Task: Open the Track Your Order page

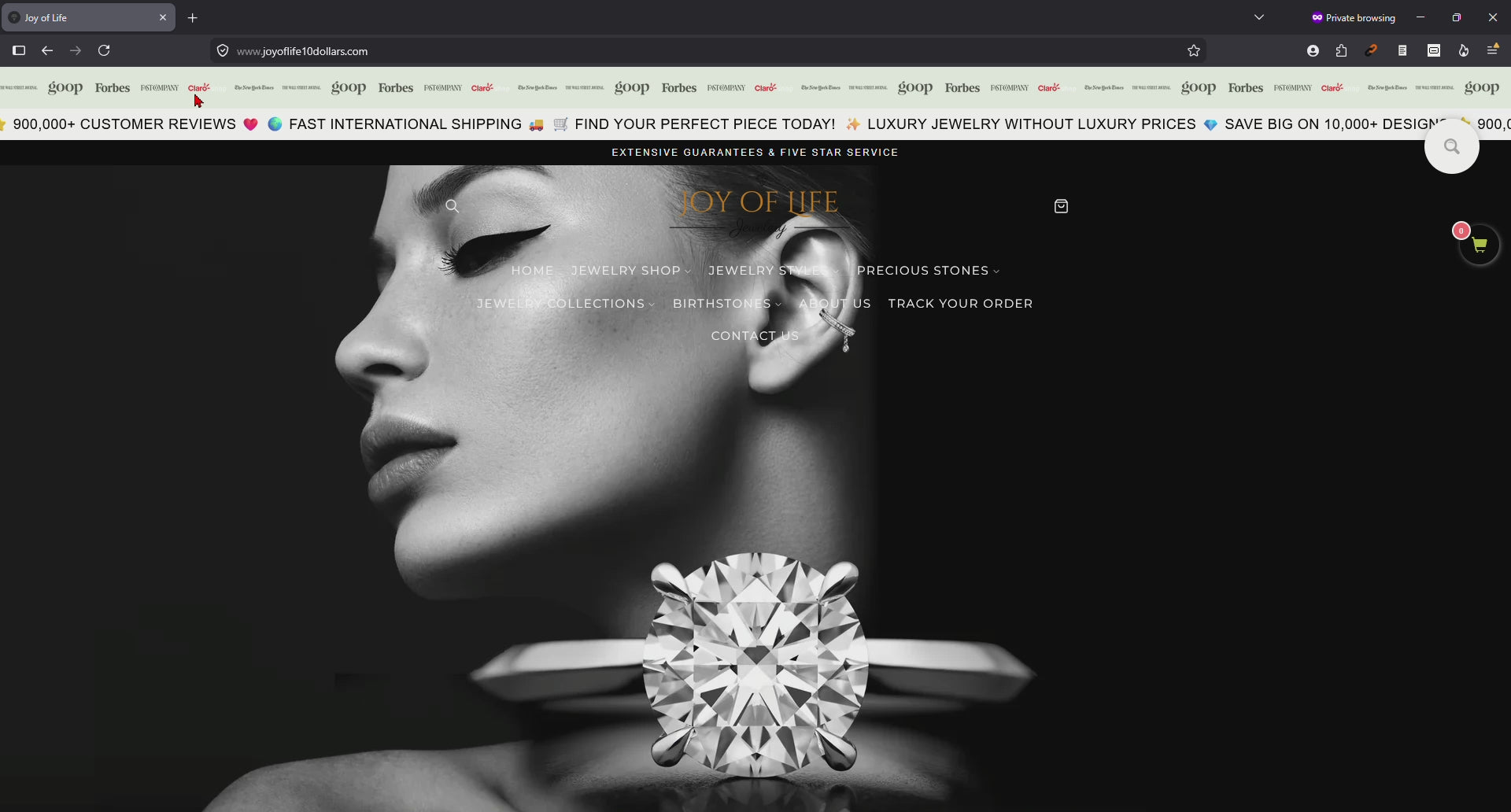Action: [x=960, y=304]
